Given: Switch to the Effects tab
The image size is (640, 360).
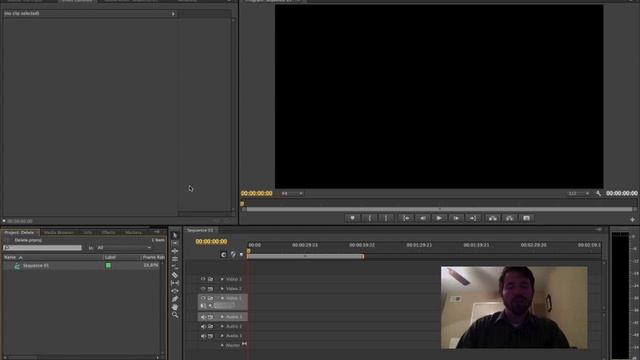Looking at the screenshot, I should pos(109,232).
